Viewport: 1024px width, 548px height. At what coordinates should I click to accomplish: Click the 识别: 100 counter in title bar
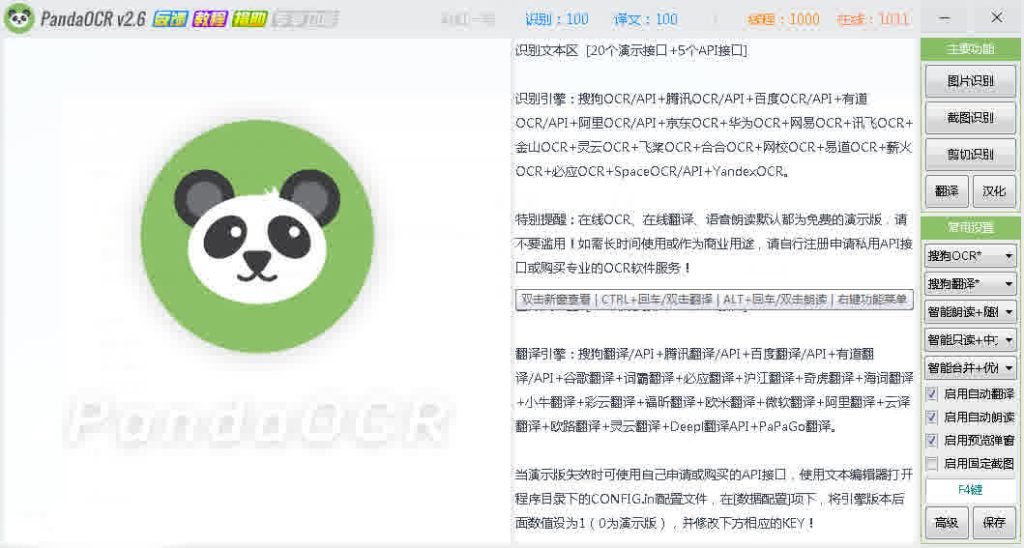point(556,20)
